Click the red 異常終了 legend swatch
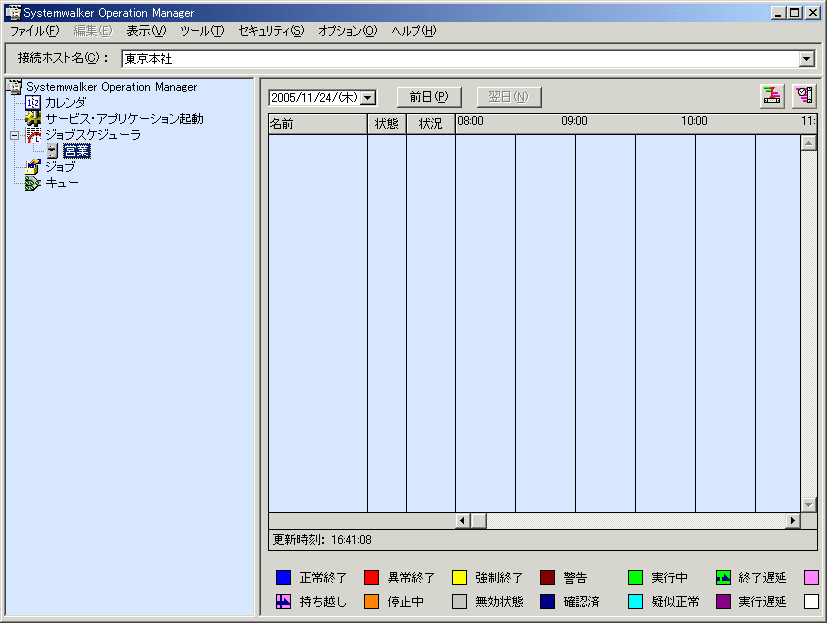 pos(371,578)
